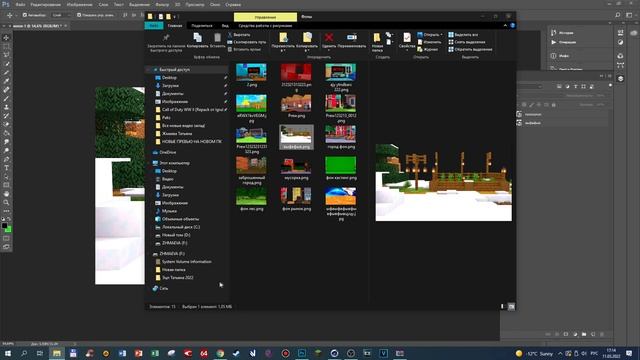Open Windows Start menu
Image resolution: width=640 pixels, height=360 pixels.
pos(7,353)
